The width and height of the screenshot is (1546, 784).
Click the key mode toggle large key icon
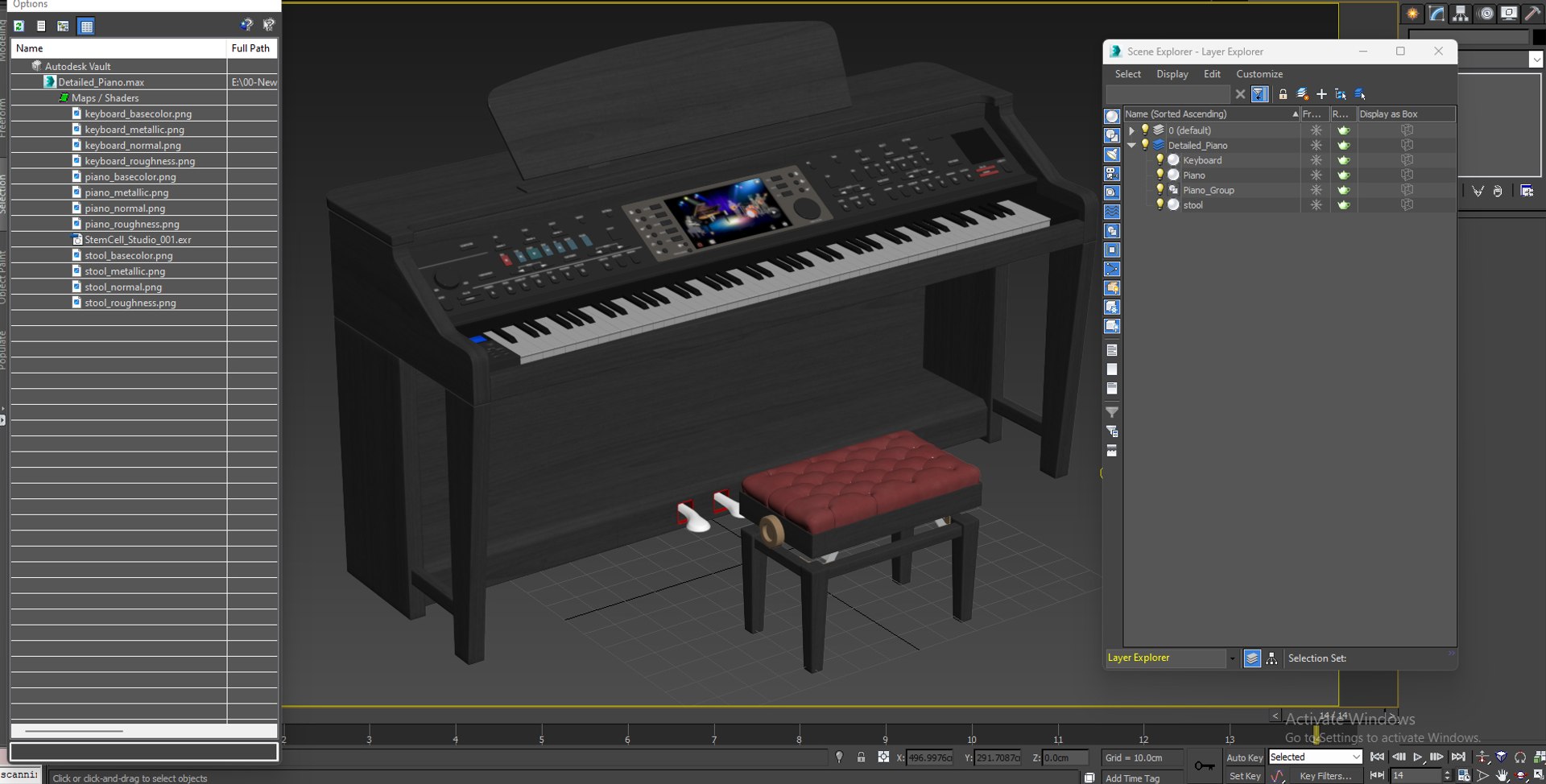1205,765
